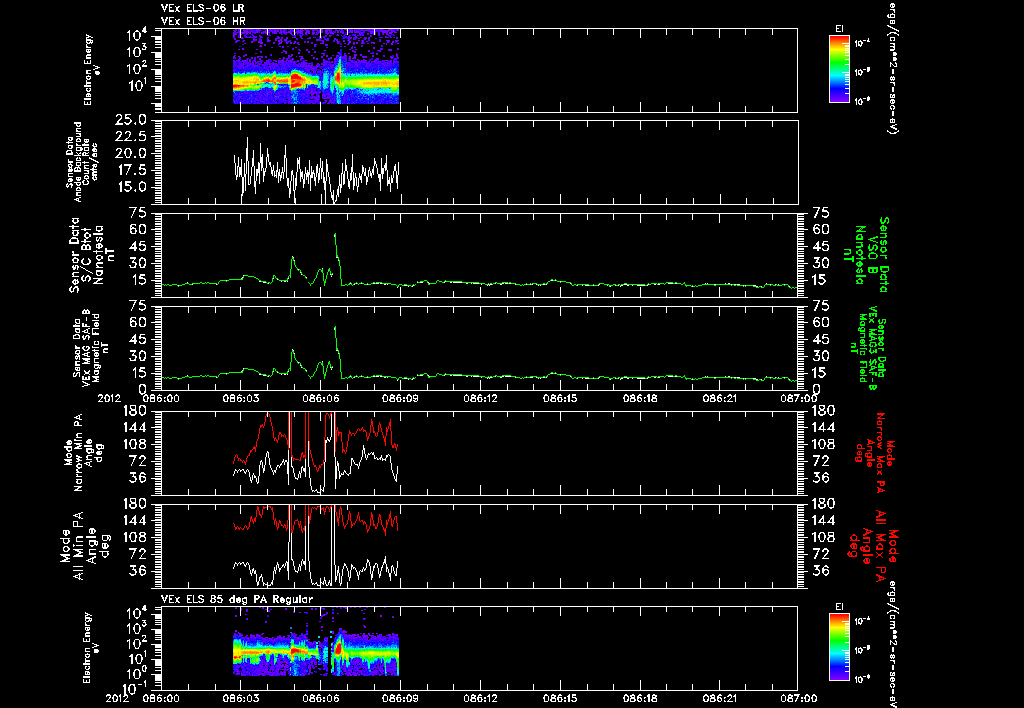Click the "EI" label above the bottom color bar
The width and height of the screenshot is (1024, 708).
pos(839,607)
